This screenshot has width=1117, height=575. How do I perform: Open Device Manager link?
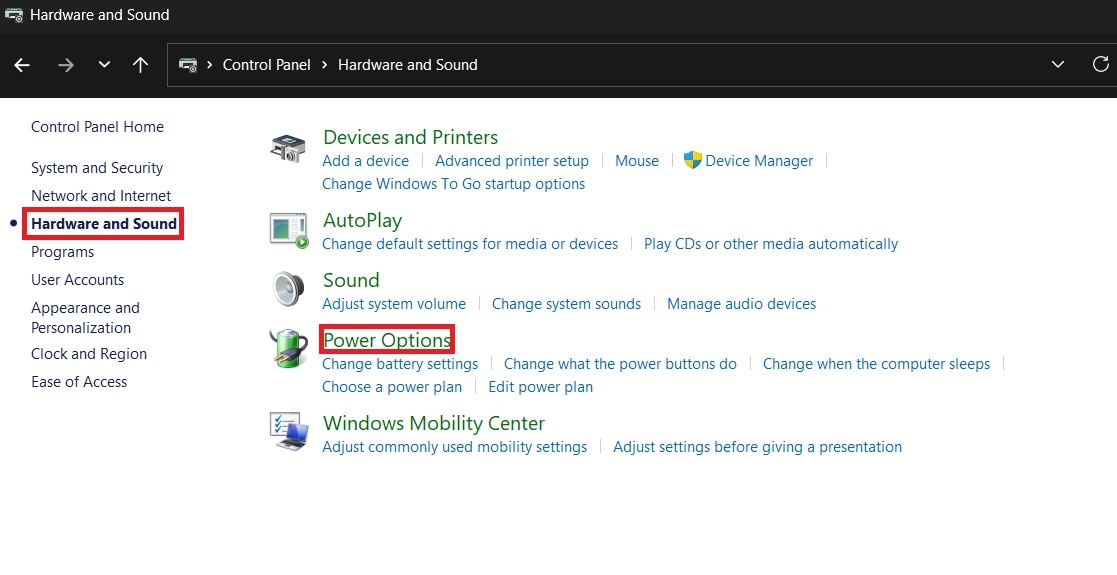759,161
